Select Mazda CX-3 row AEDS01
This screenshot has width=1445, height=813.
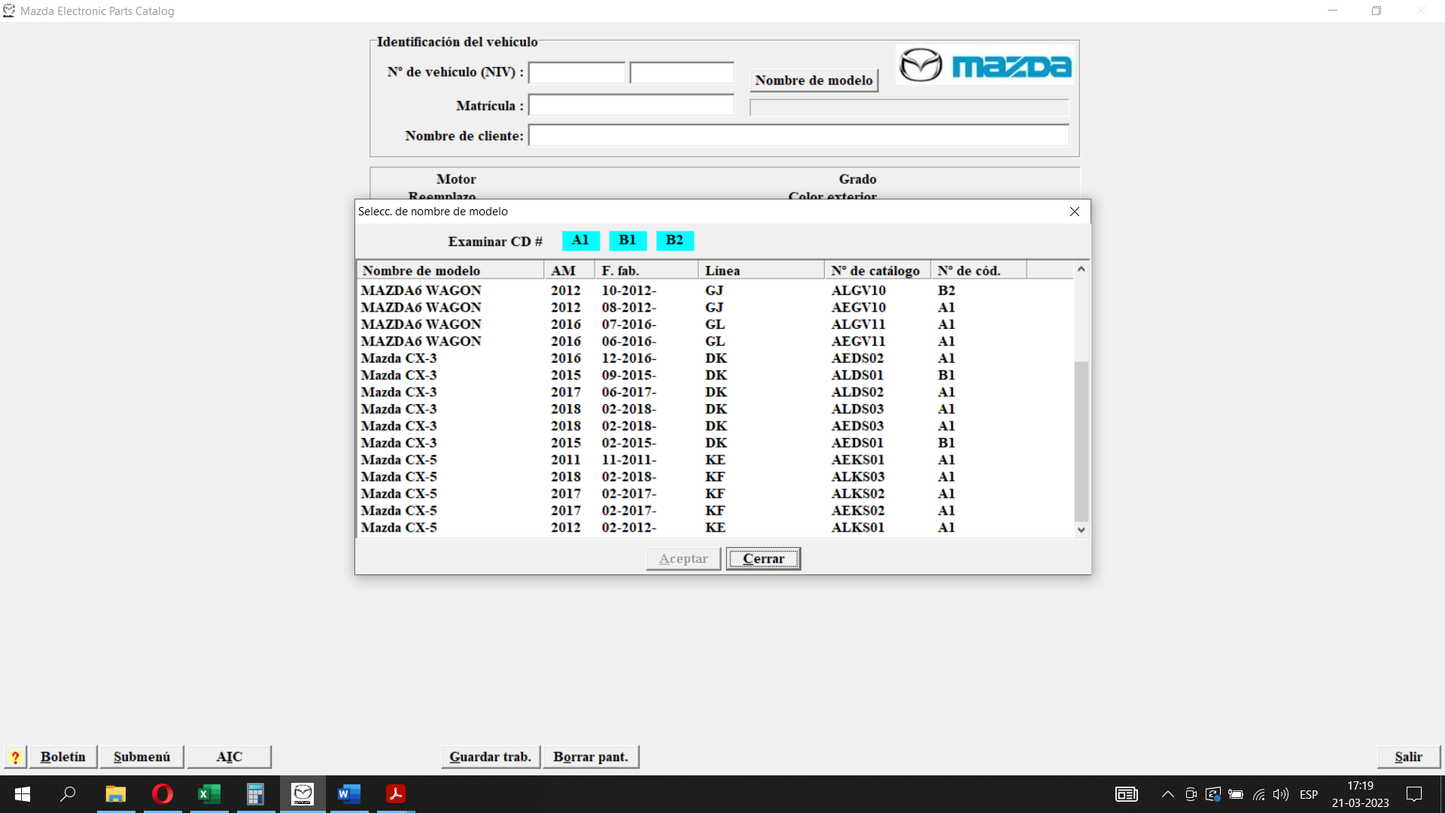pos(715,443)
